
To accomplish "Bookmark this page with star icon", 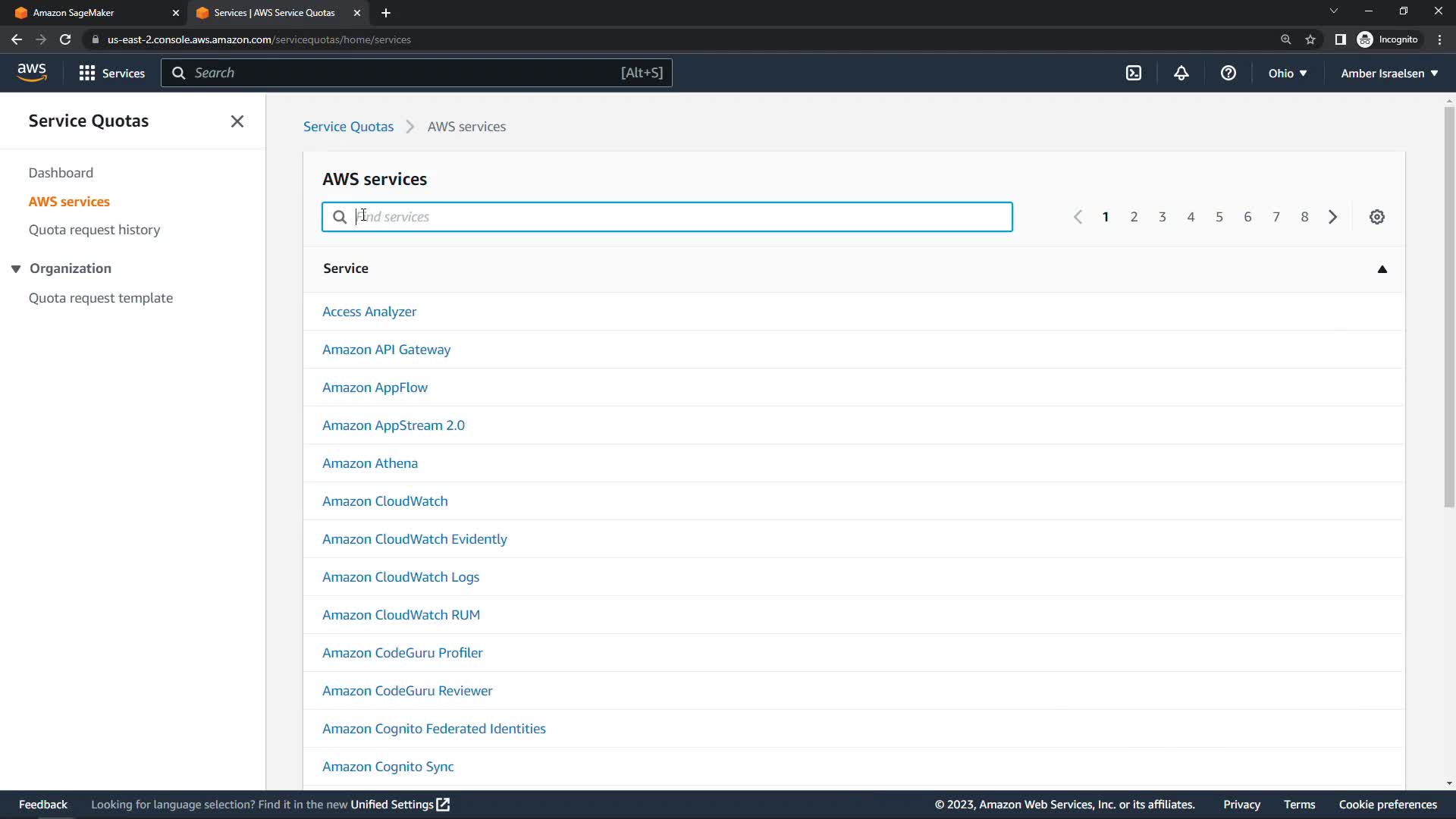I will tap(1310, 39).
